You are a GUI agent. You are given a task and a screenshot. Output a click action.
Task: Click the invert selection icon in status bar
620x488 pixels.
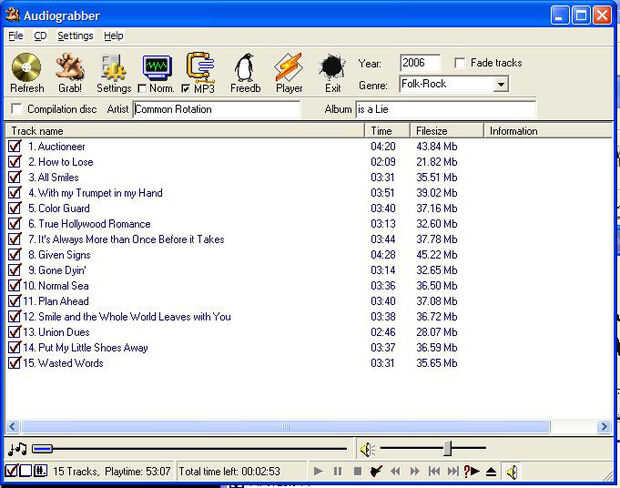[x=40, y=471]
